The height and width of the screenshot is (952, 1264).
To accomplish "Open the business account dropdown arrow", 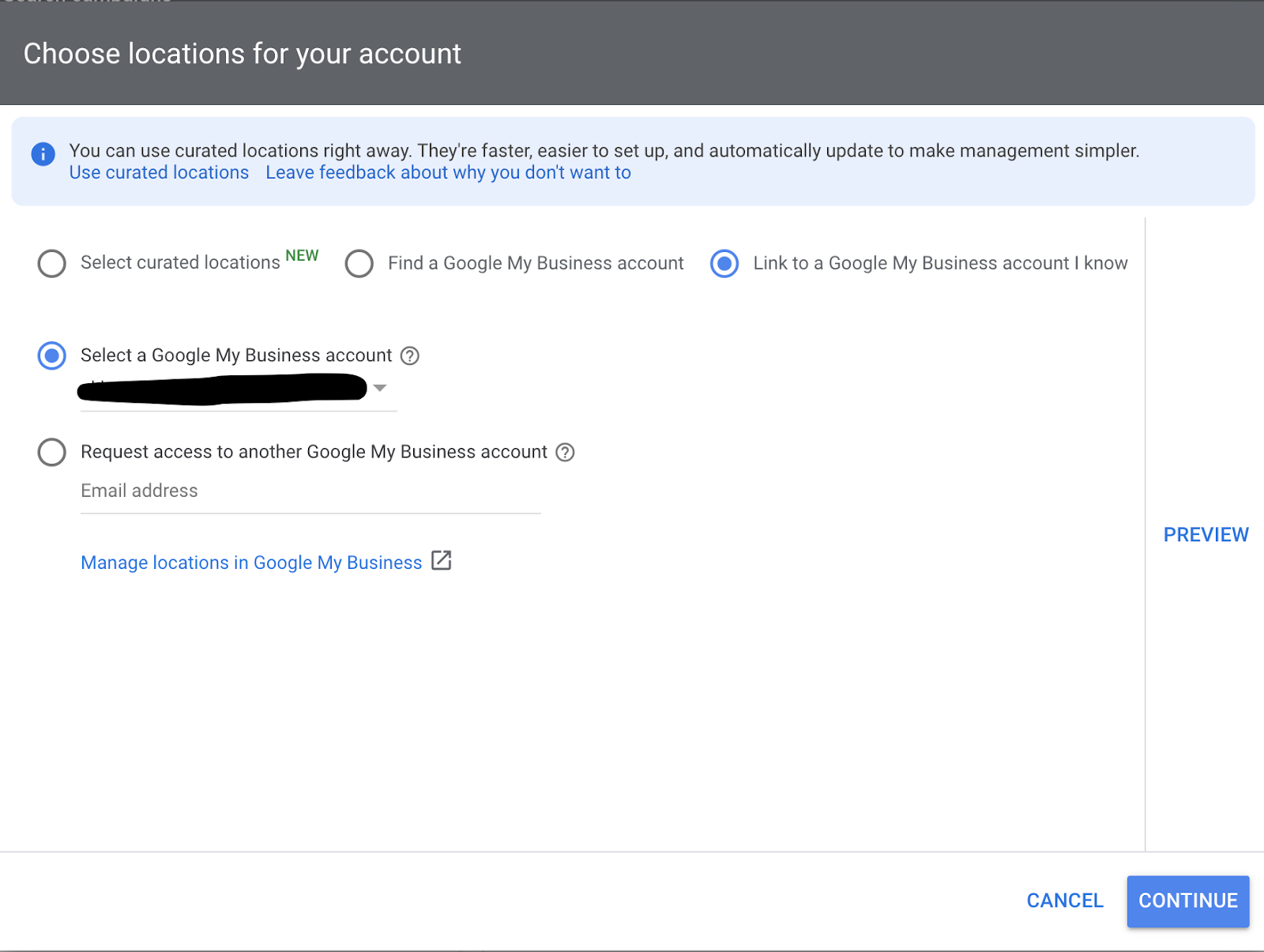I will 380,388.
